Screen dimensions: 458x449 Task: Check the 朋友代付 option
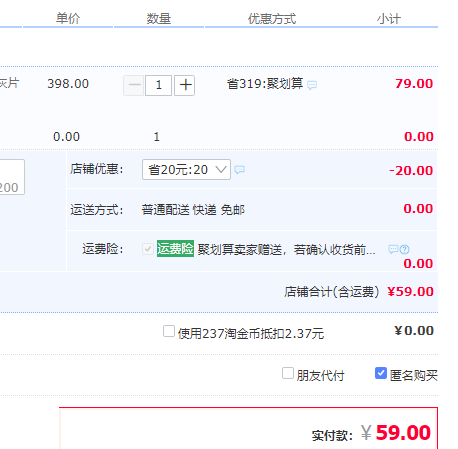(x=288, y=373)
